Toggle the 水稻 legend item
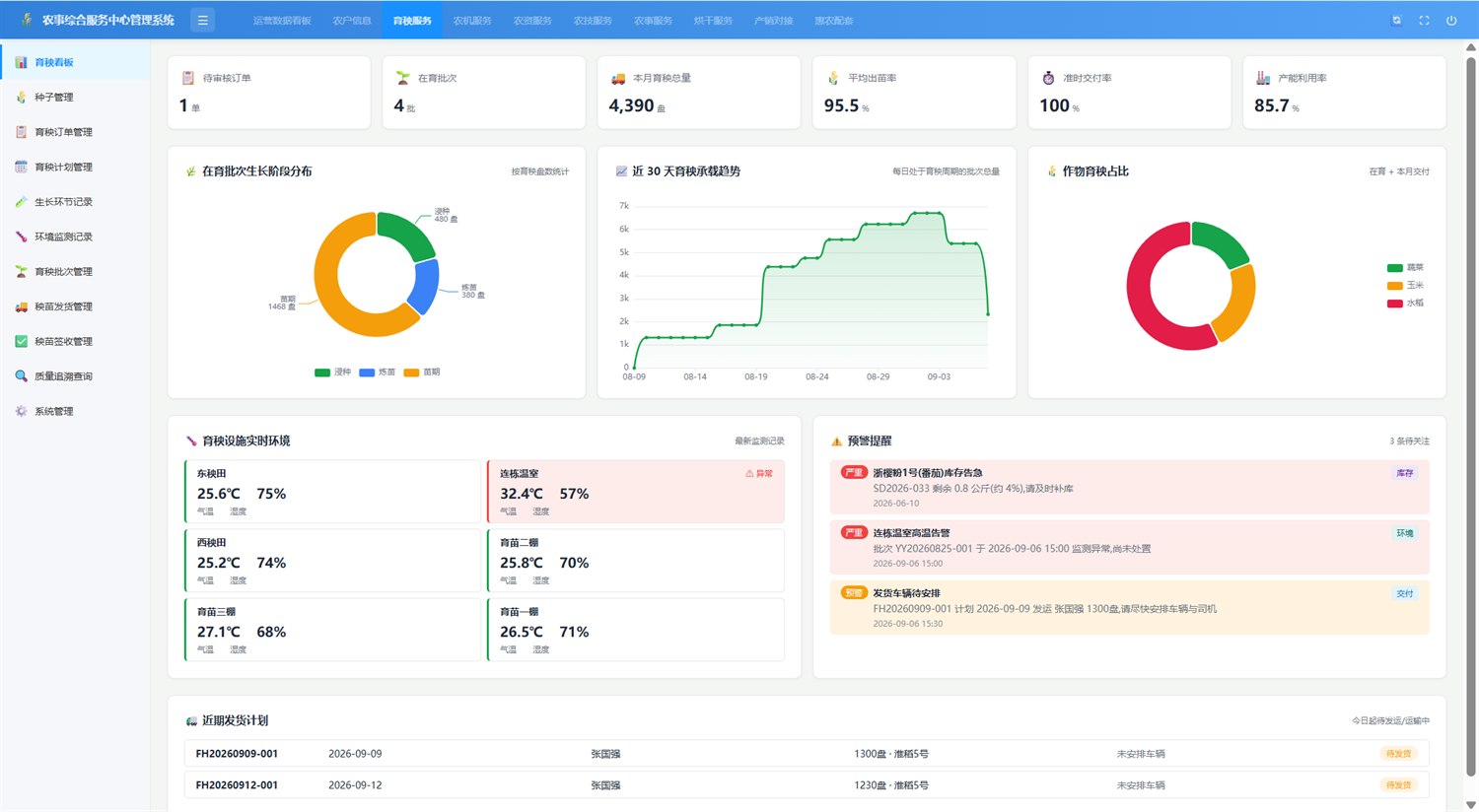 pos(1405,304)
